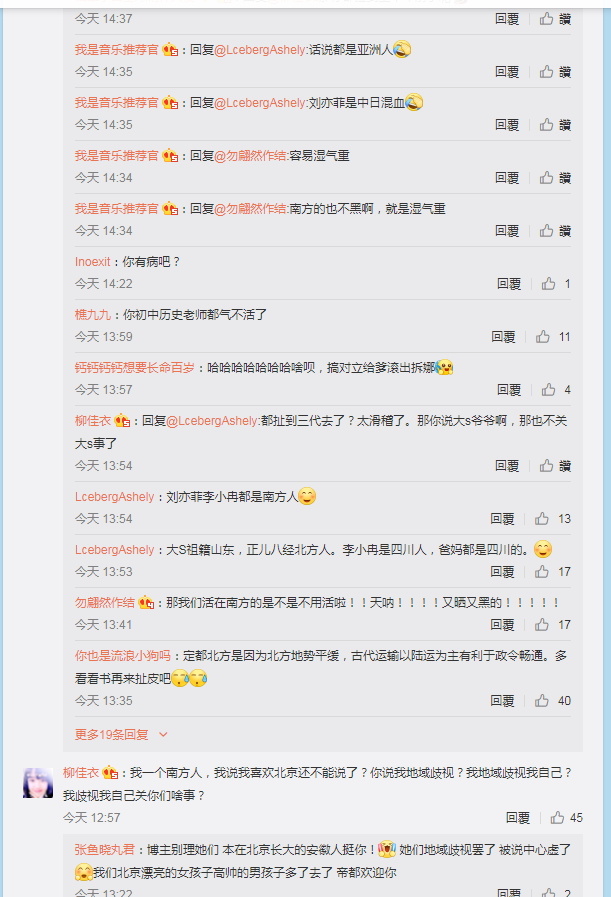Open 你也是流浪小狗吗 username link
This screenshot has width=611, height=897.
click(122, 656)
